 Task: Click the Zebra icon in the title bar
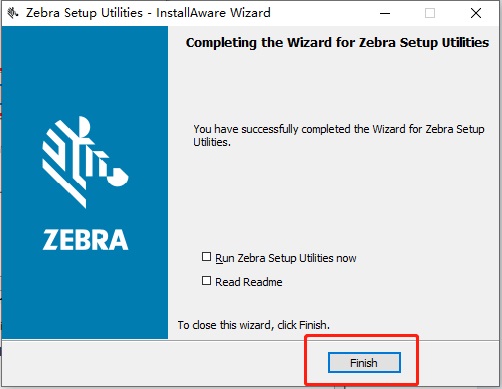click(13, 13)
